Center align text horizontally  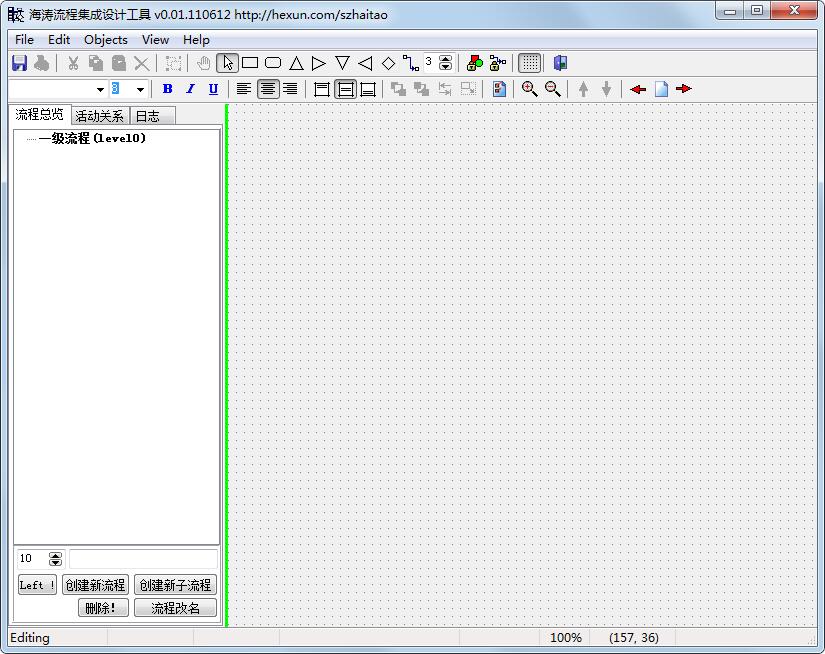[x=268, y=89]
